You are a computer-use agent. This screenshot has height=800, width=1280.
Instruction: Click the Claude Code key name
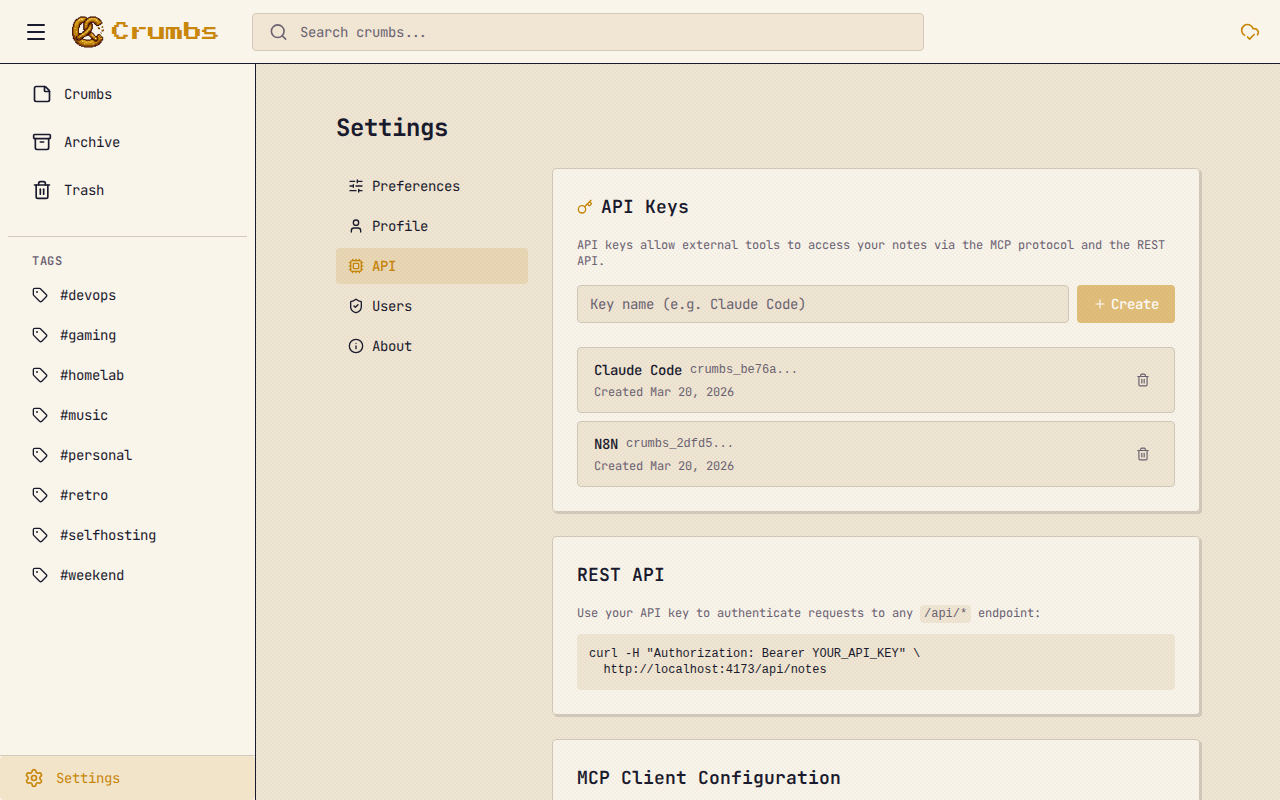coord(638,370)
